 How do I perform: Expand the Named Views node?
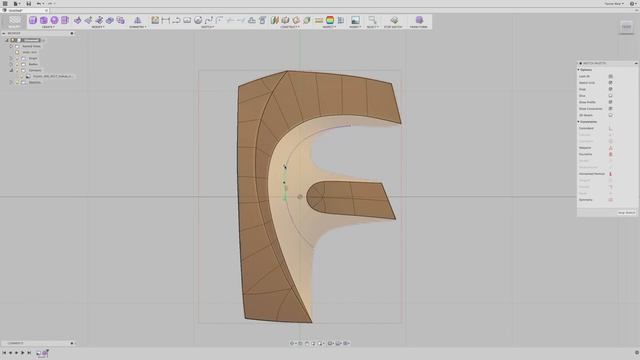click(11, 46)
